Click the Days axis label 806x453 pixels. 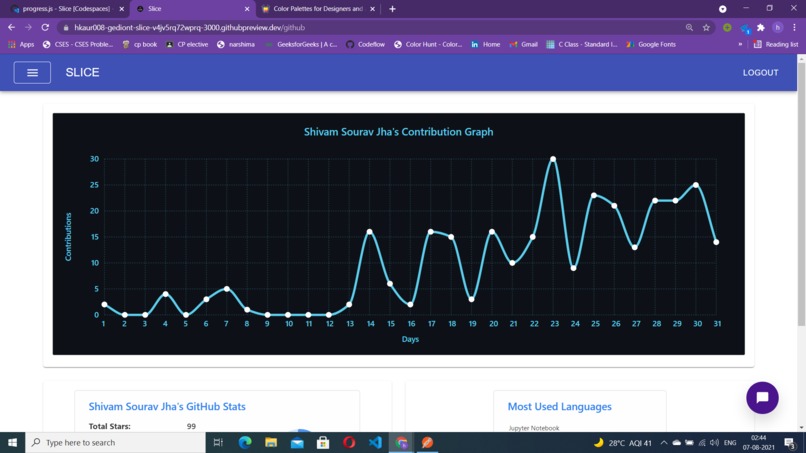(410, 339)
